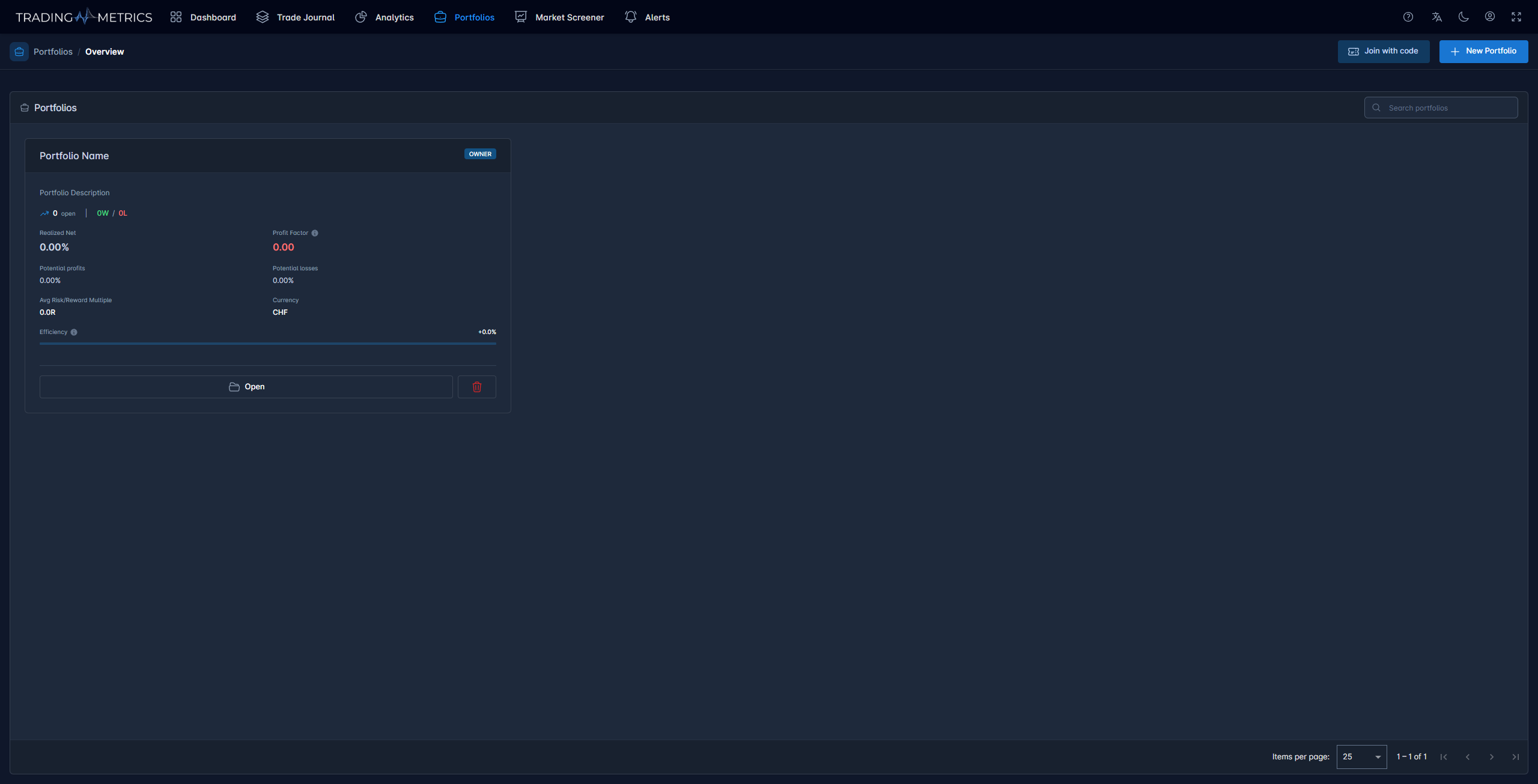This screenshot has height=784, width=1538.
Task: Open the language translation icon
Action: click(x=1436, y=17)
